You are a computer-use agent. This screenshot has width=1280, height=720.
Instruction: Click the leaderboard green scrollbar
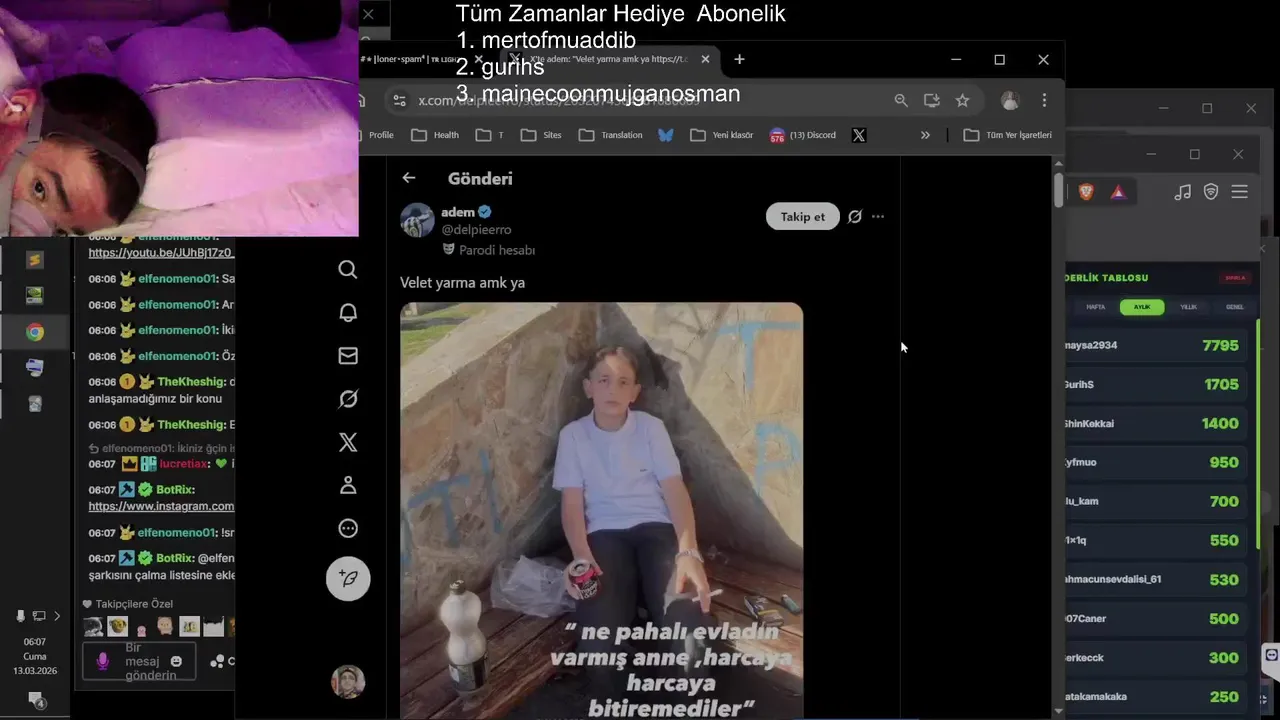(1258, 435)
